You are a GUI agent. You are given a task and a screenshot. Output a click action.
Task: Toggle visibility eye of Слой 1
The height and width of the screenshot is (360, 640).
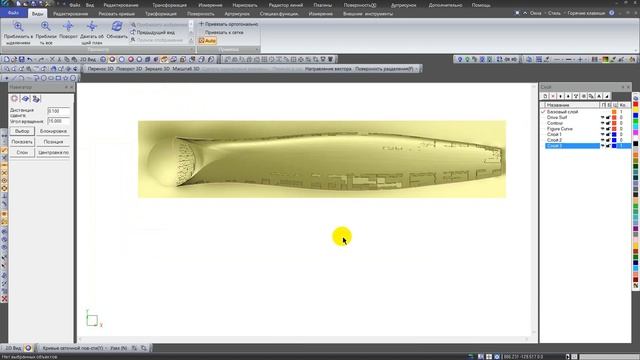point(602,134)
